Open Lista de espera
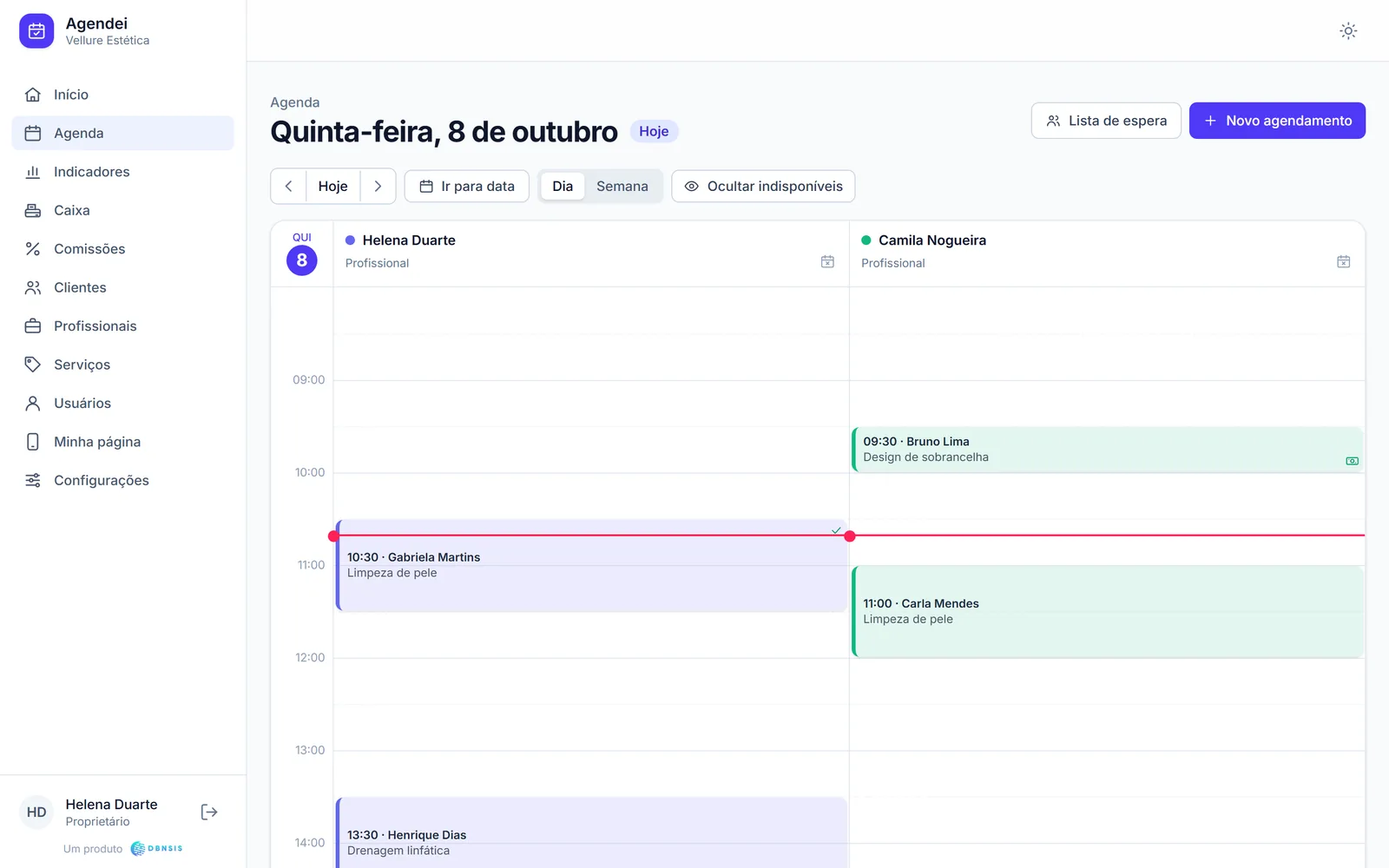The image size is (1389, 868). tap(1106, 121)
